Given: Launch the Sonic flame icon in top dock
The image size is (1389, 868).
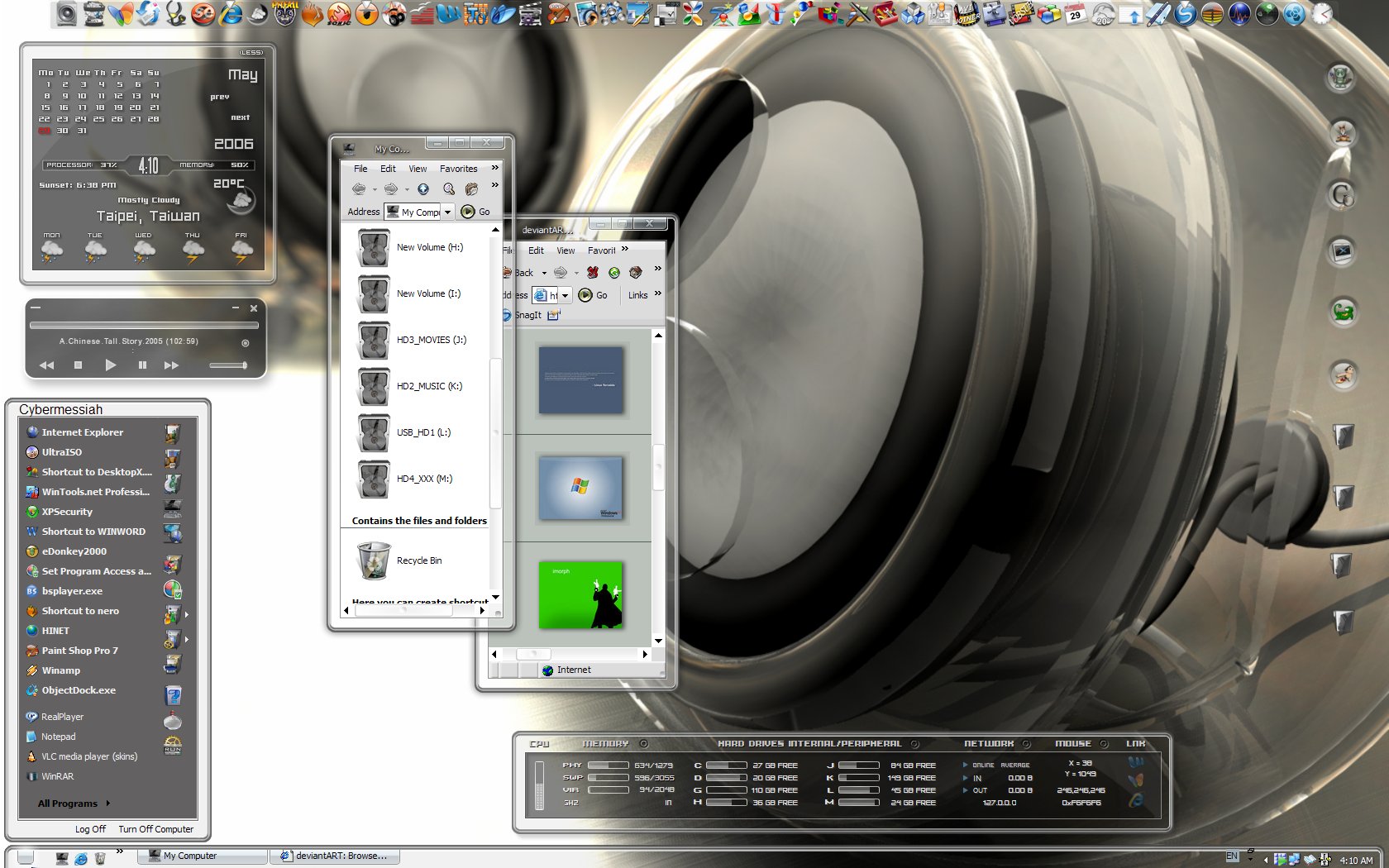Looking at the screenshot, I should (x=339, y=13).
